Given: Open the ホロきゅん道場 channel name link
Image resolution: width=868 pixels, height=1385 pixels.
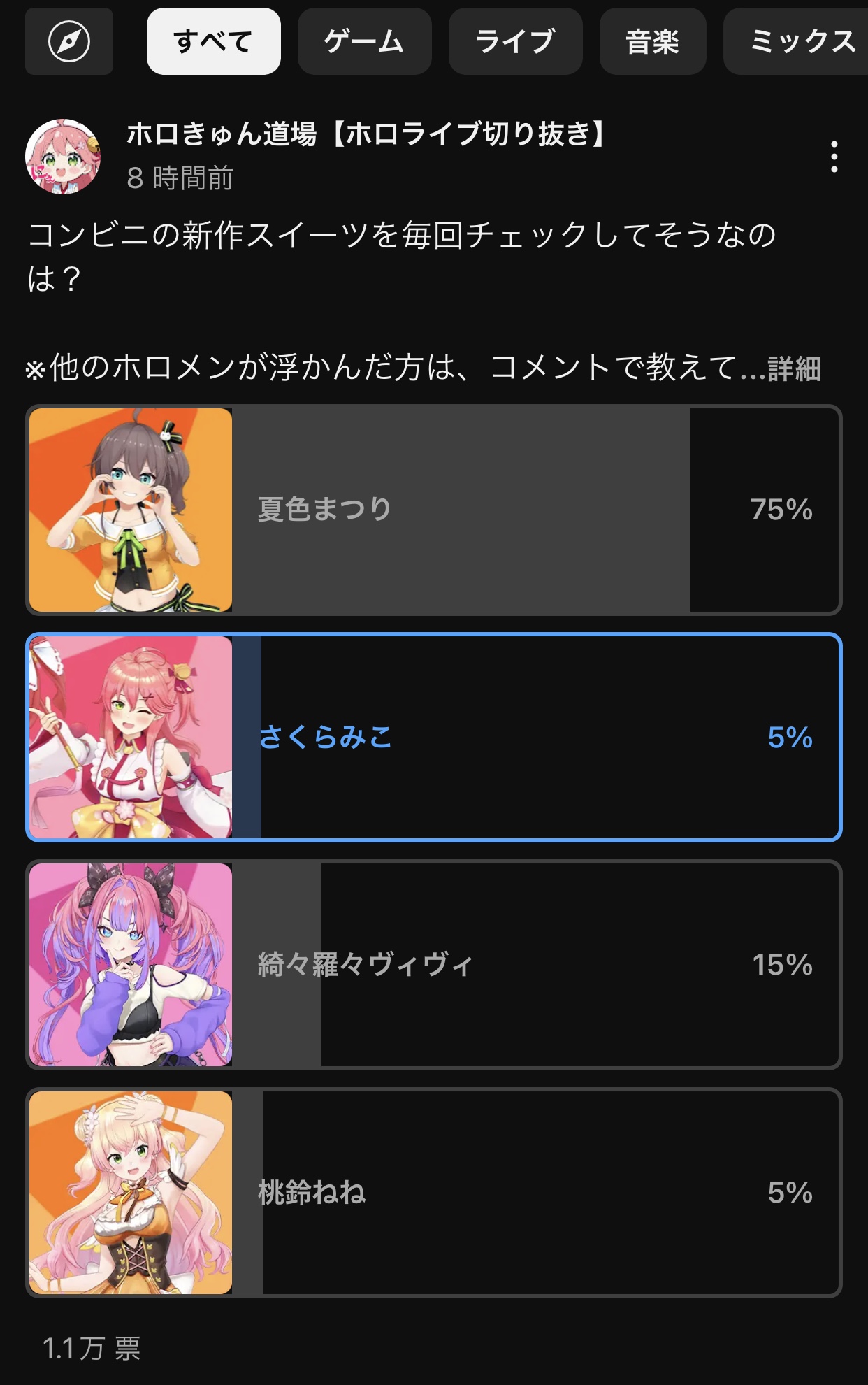Looking at the screenshot, I should [368, 134].
